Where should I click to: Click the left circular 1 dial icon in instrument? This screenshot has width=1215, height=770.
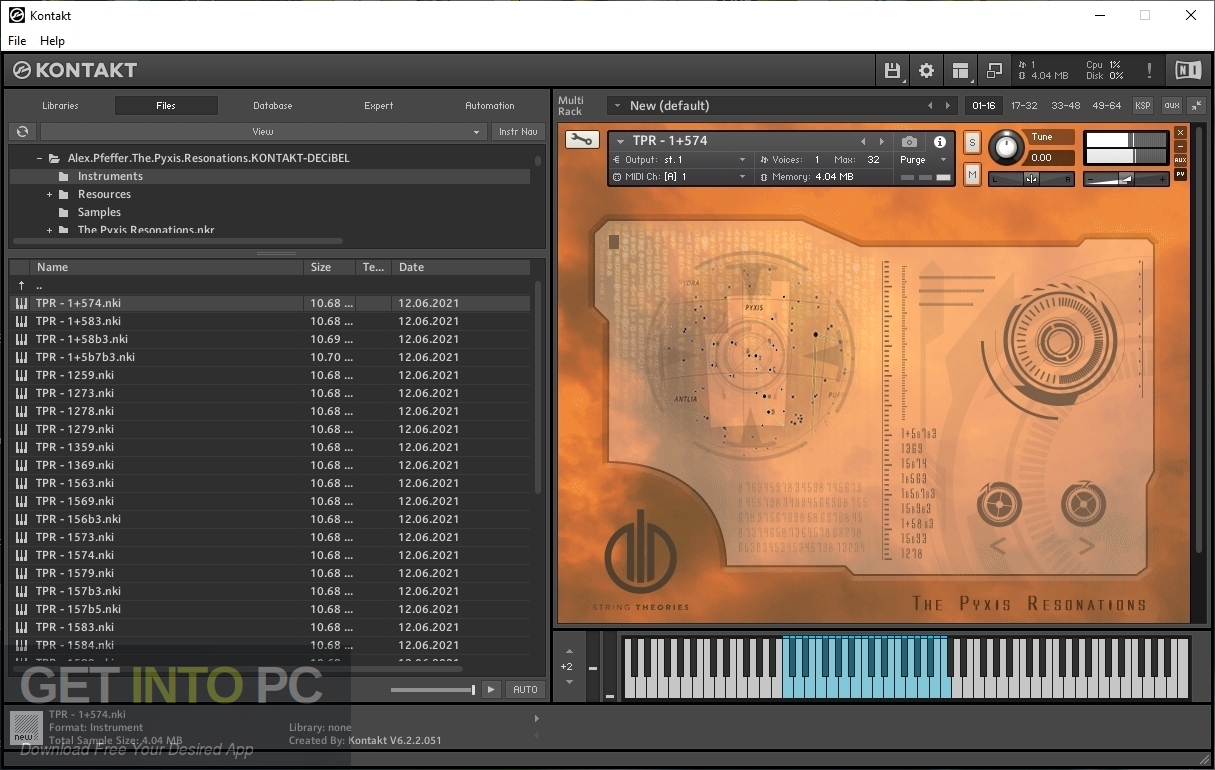click(x=998, y=503)
